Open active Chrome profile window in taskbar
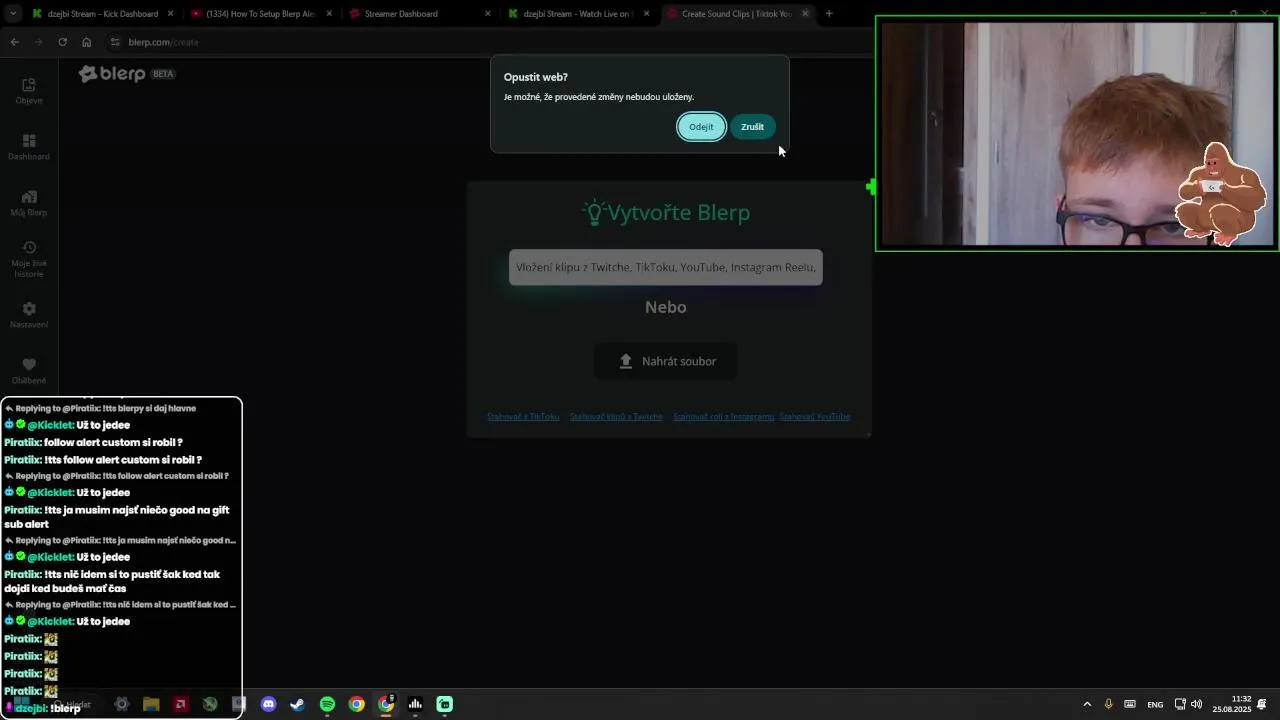 (x=386, y=704)
